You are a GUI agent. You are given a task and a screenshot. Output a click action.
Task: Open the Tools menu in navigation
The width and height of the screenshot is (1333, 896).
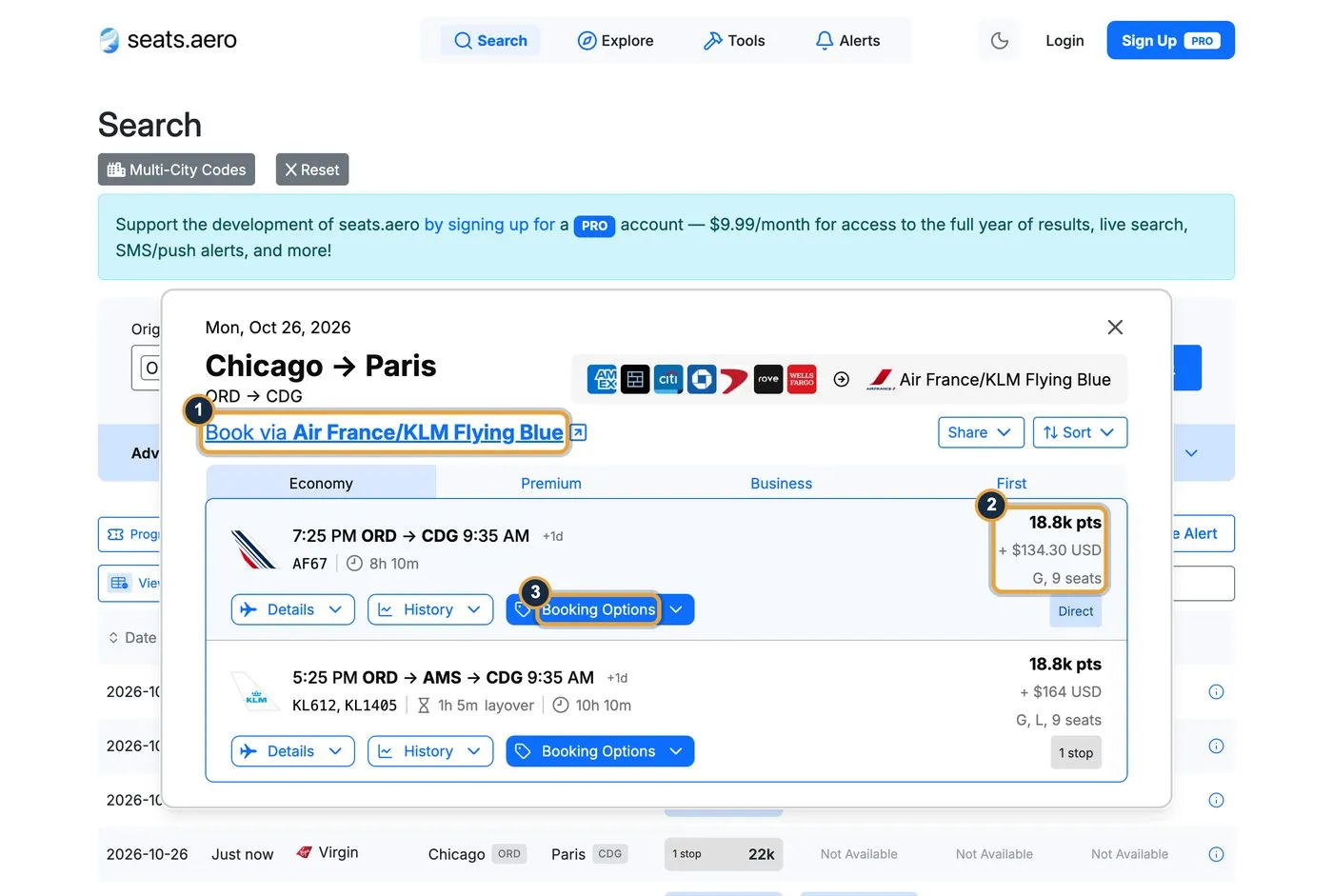pos(734,41)
